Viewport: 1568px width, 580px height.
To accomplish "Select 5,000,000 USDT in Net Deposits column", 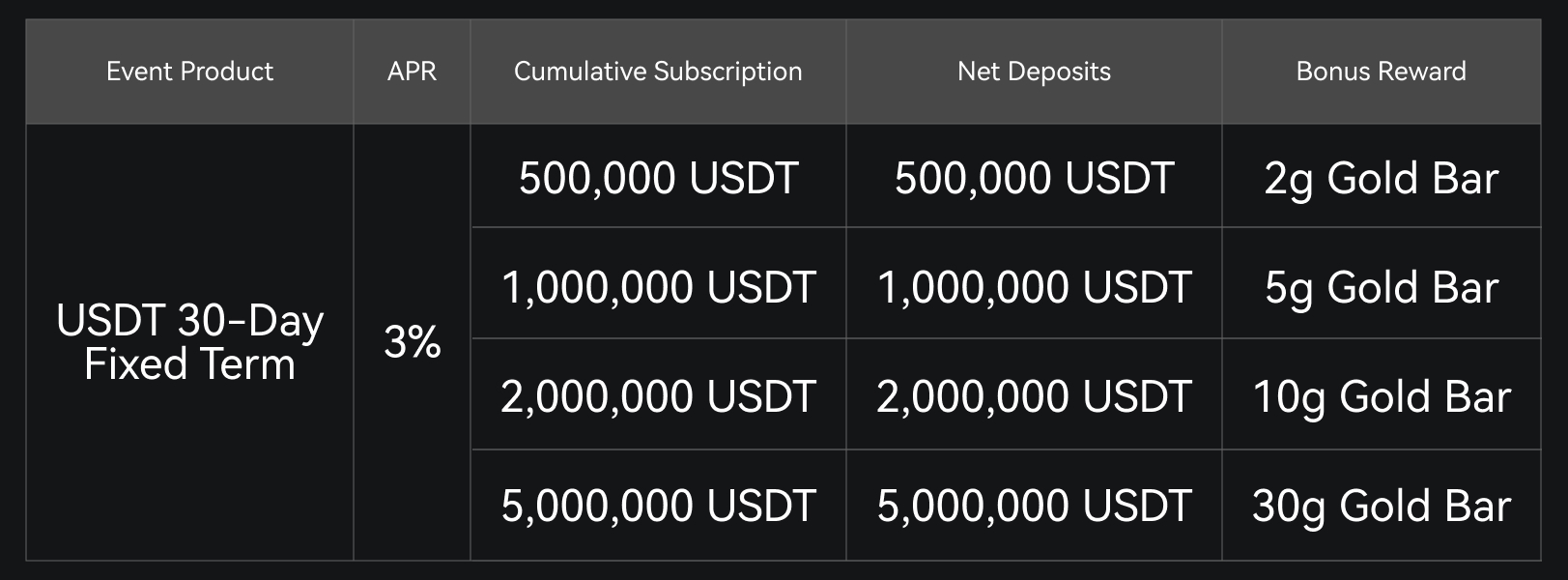I will click(1034, 506).
